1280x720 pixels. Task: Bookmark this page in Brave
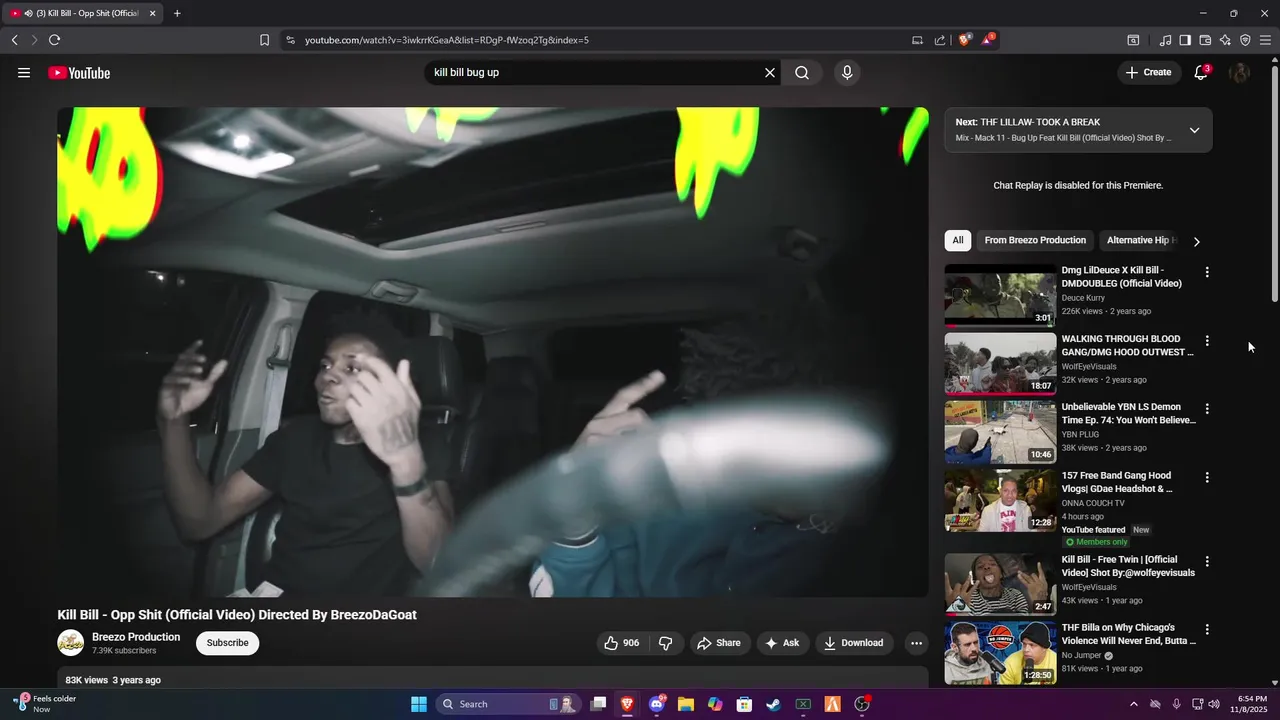(x=264, y=40)
